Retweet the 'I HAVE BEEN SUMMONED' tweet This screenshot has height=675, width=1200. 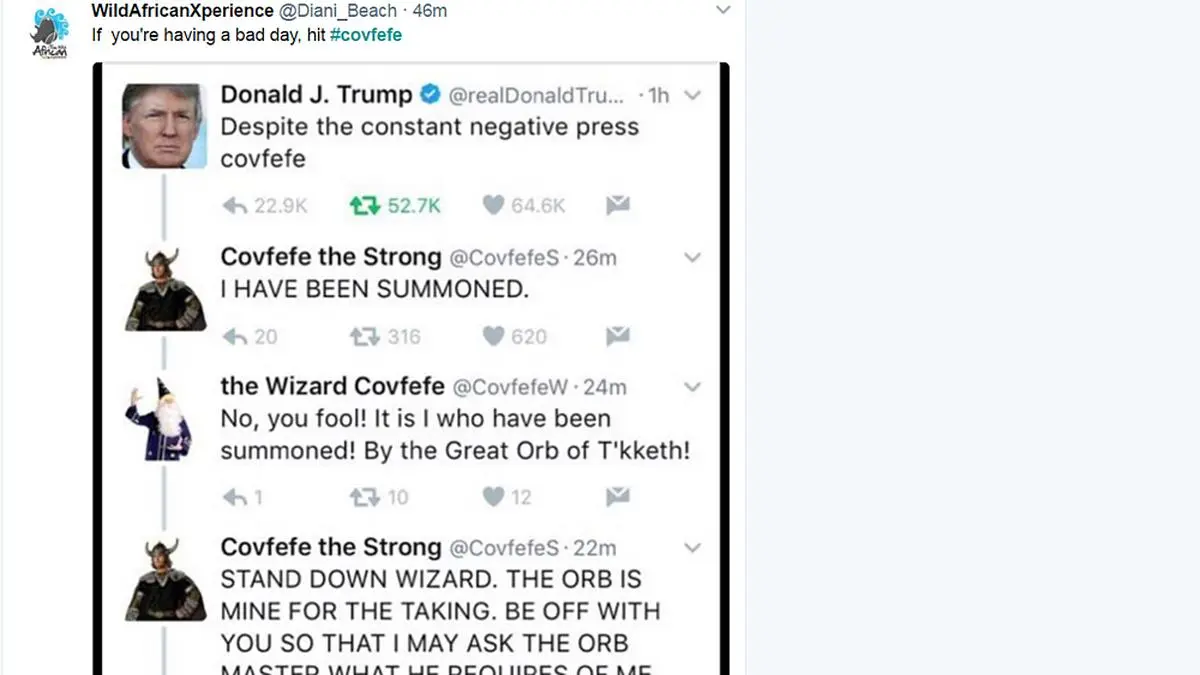[x=365, y=336]
